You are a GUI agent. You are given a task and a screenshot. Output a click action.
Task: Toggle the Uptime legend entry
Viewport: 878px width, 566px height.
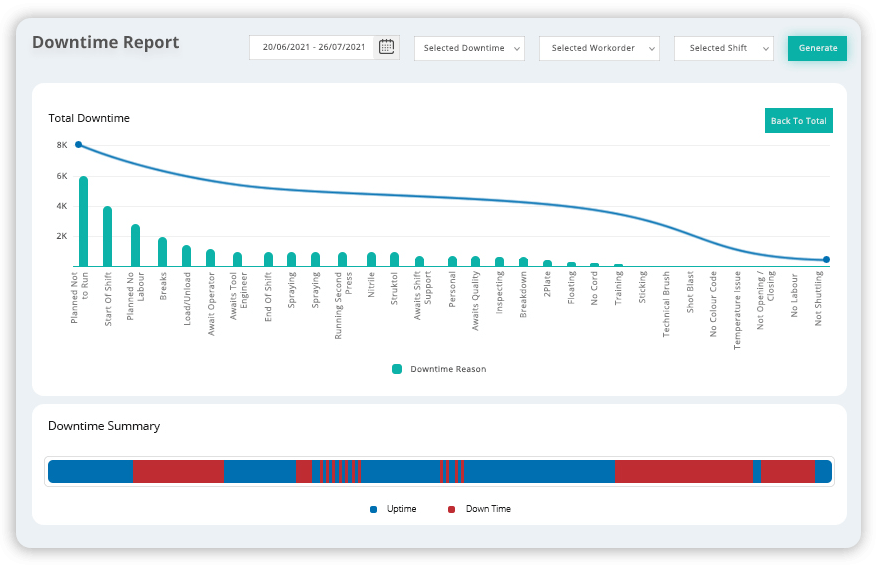[x=374, y=509]
